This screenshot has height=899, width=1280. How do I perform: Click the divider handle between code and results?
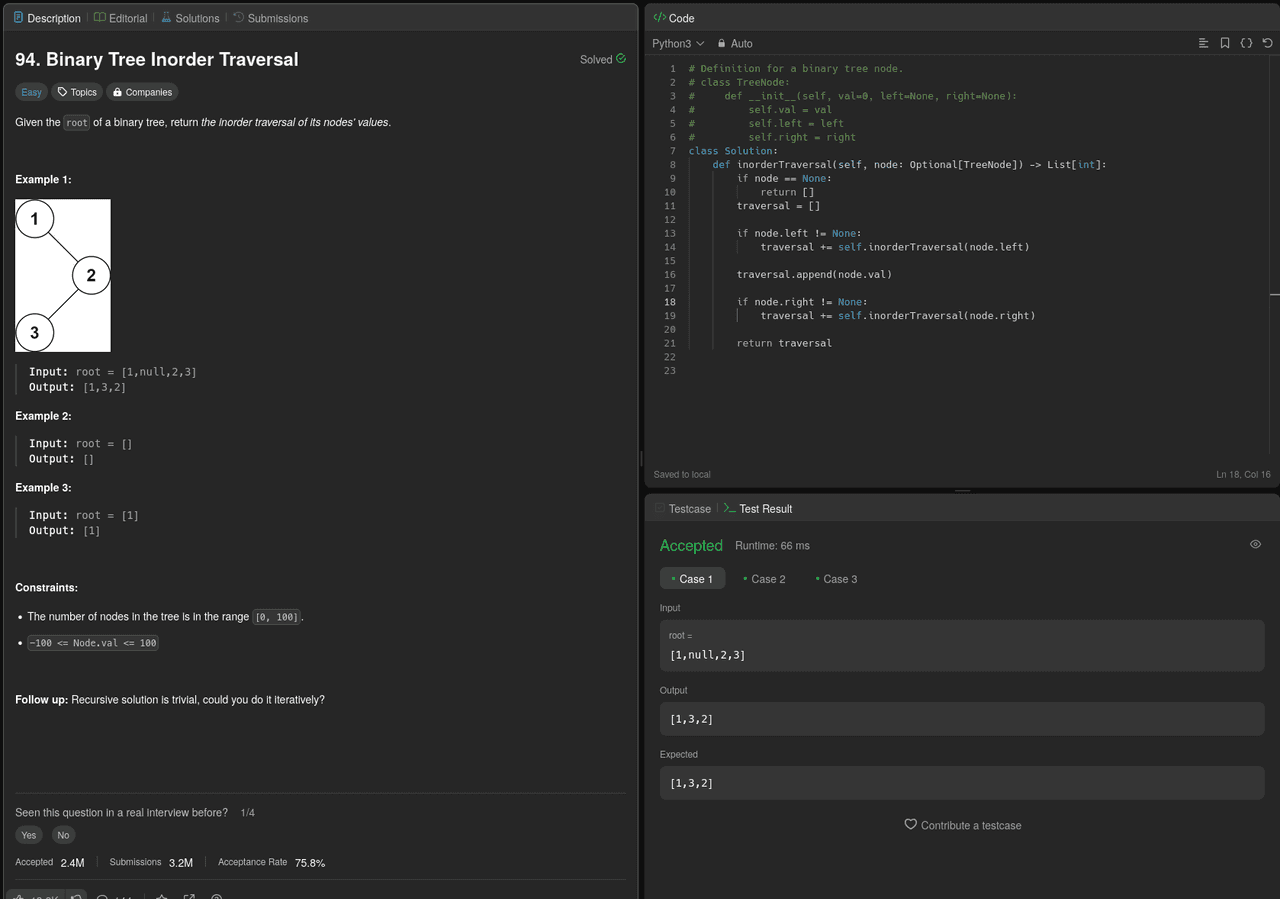[x=962, y=491]
